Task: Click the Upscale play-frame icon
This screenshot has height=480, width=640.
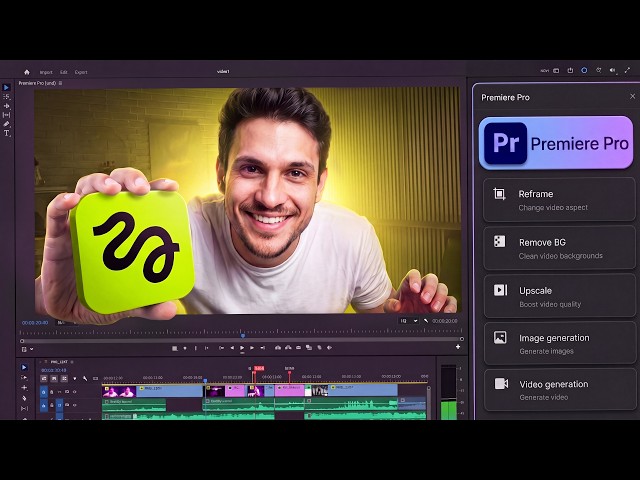Action: (x=500, y=290)
